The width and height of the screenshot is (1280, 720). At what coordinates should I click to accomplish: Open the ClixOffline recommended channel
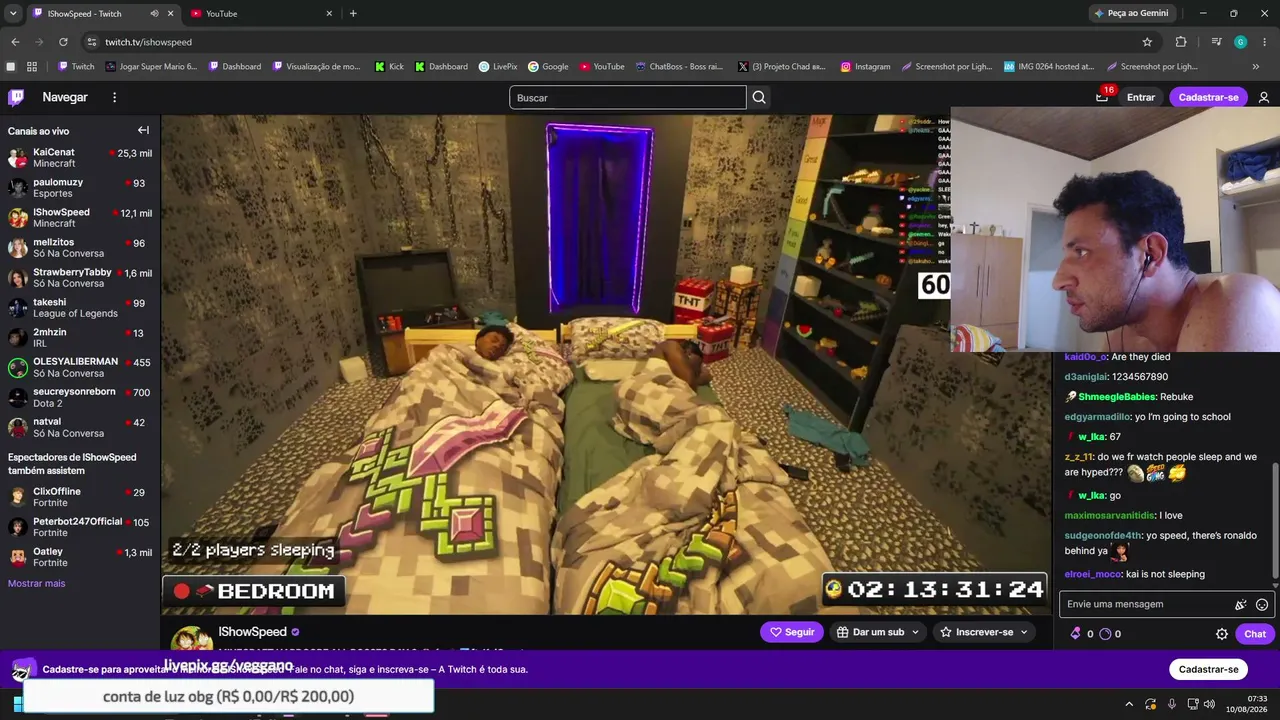(80, 497)
